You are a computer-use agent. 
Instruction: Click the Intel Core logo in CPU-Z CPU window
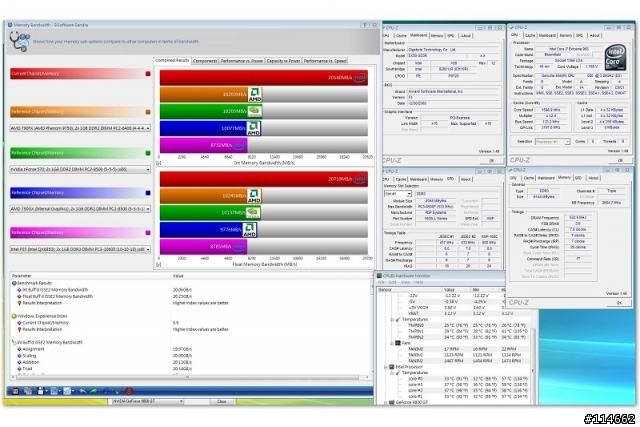(616, 58)
